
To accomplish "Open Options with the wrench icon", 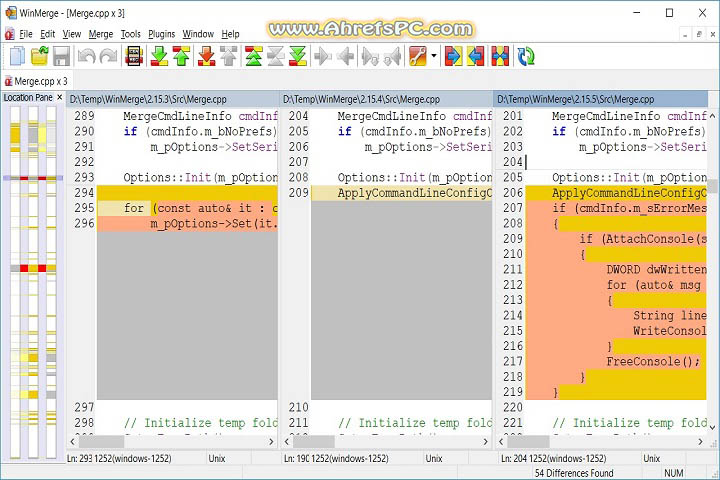I will point(418,56).
